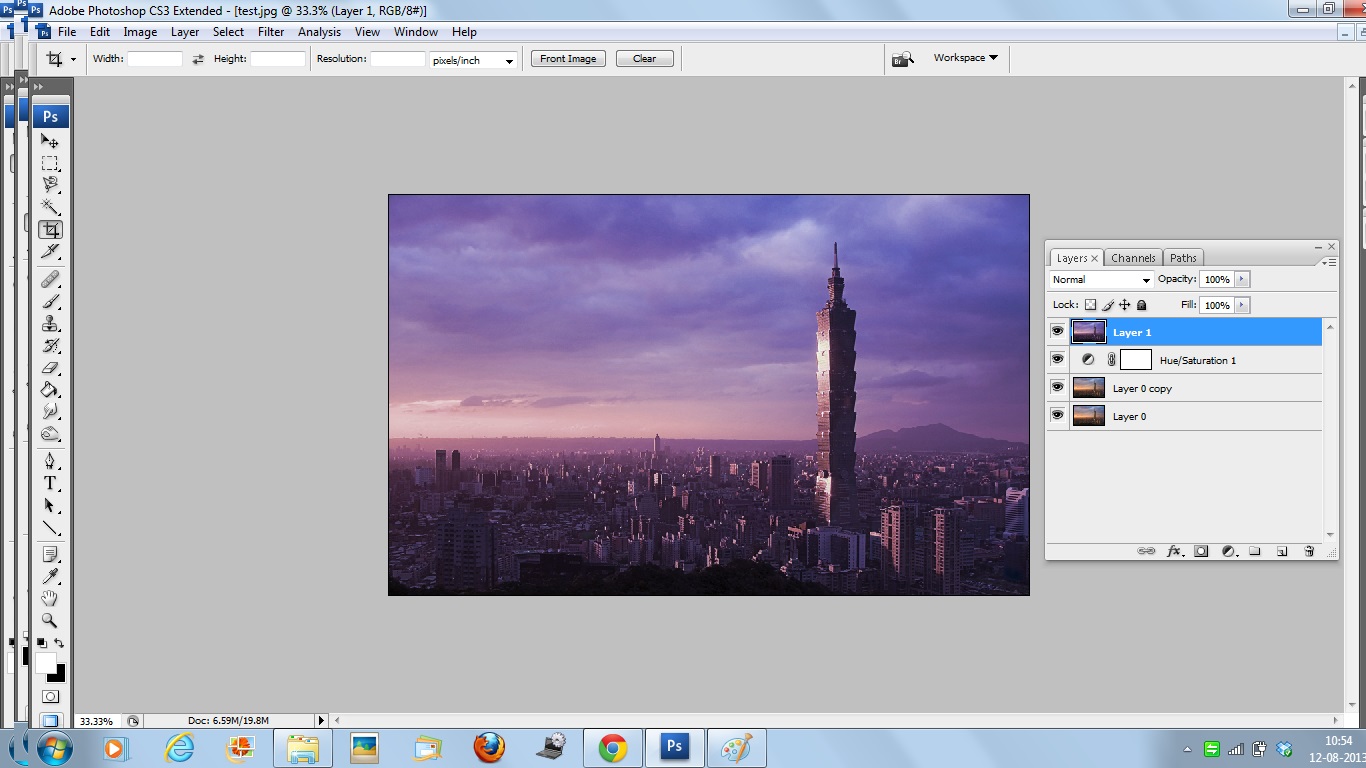The height and width of the screenshot is (768, 1366).
Task: Click the Front Image button
Action: tap(568, 59)
